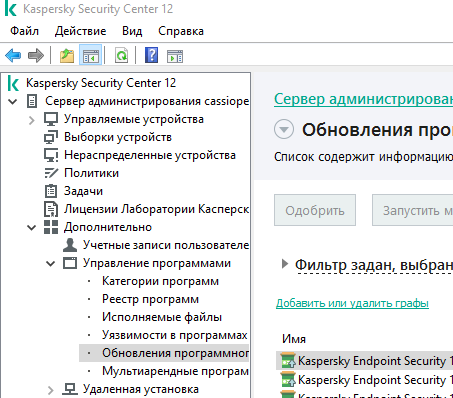Select Учетные записи пользователей in tree
This screenshot has width=453, height=398.
[166, 245]
